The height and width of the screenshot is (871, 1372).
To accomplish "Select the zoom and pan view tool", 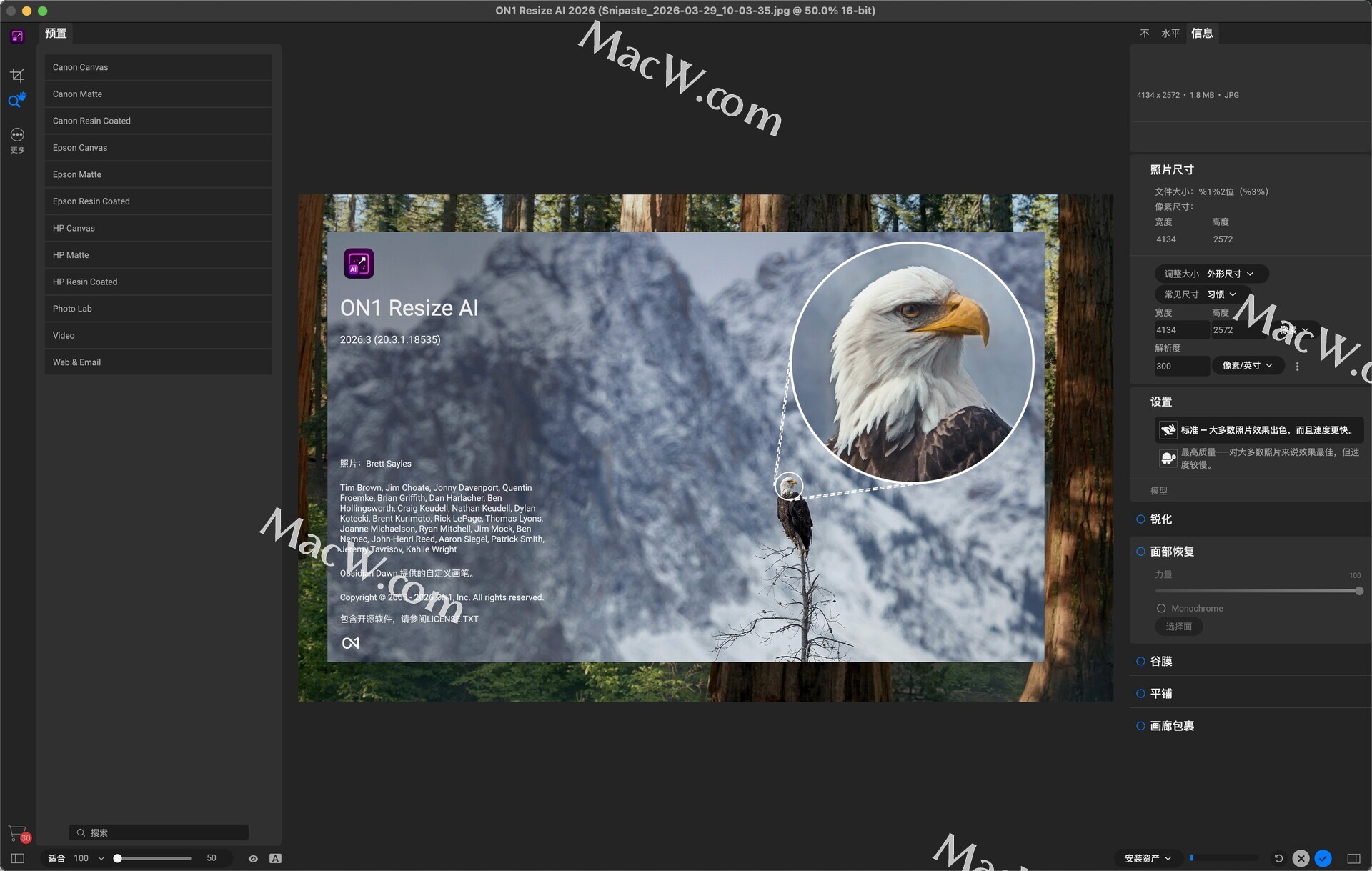I will point(17,100).
